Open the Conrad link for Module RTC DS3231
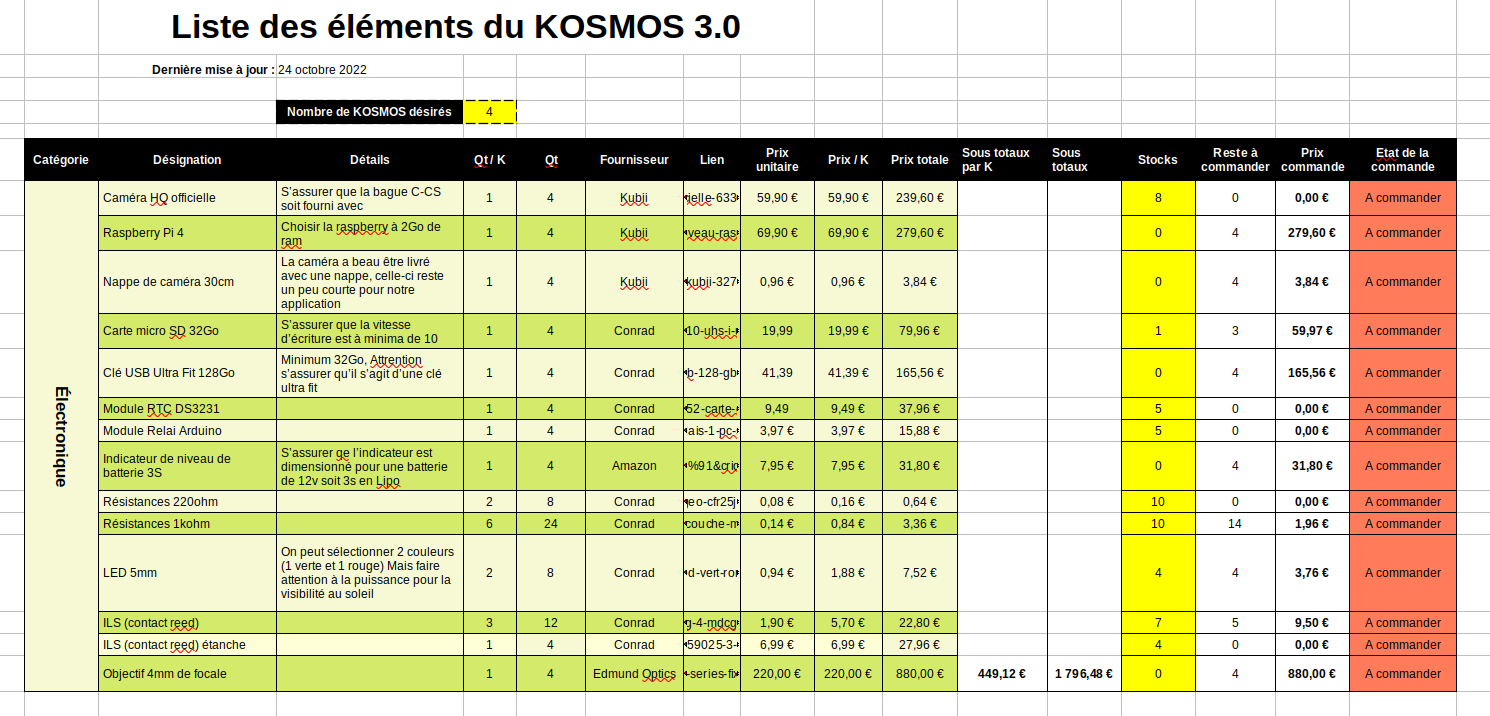The height and width of the screenshot is (716, 1490). pyautogui.click(x=712, y=409)
